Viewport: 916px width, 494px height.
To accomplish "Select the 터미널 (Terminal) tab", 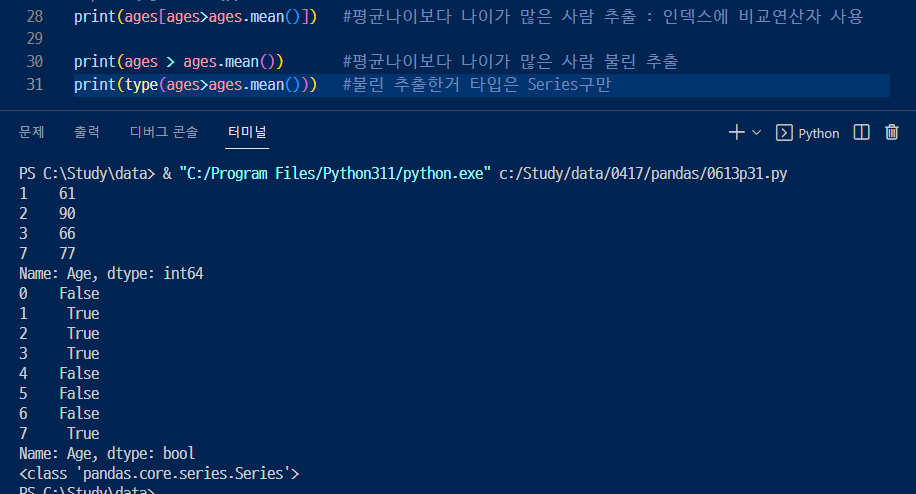I will pyautogui.click(x=247, y=132).
